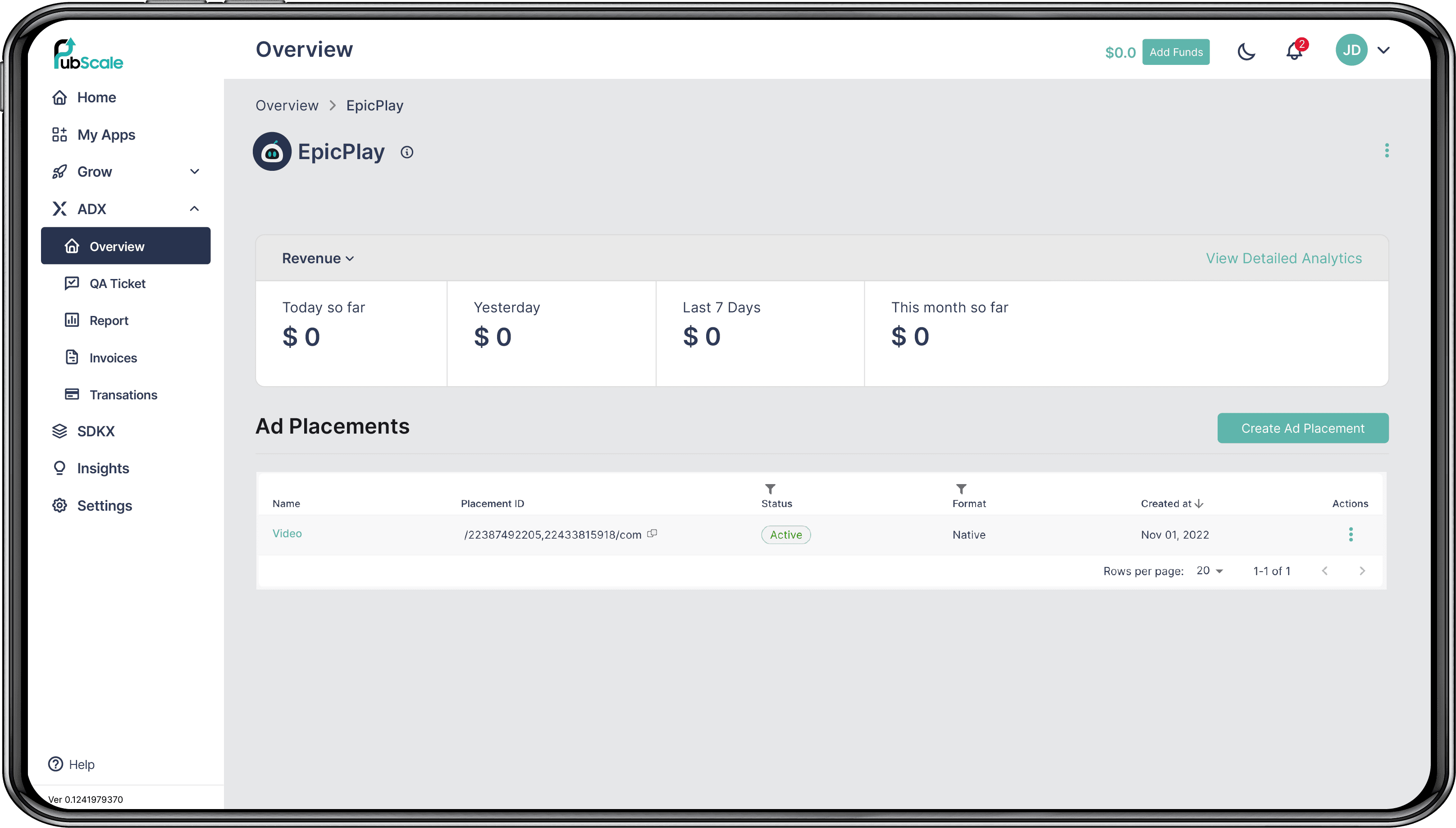Screen dimensions: 1456x828
Task: Click the Format column filter icon
Action: 961,489
